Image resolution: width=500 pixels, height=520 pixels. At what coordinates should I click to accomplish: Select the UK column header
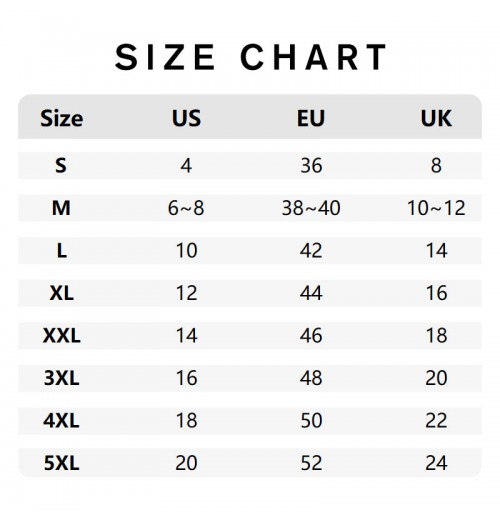coord(436,118)
